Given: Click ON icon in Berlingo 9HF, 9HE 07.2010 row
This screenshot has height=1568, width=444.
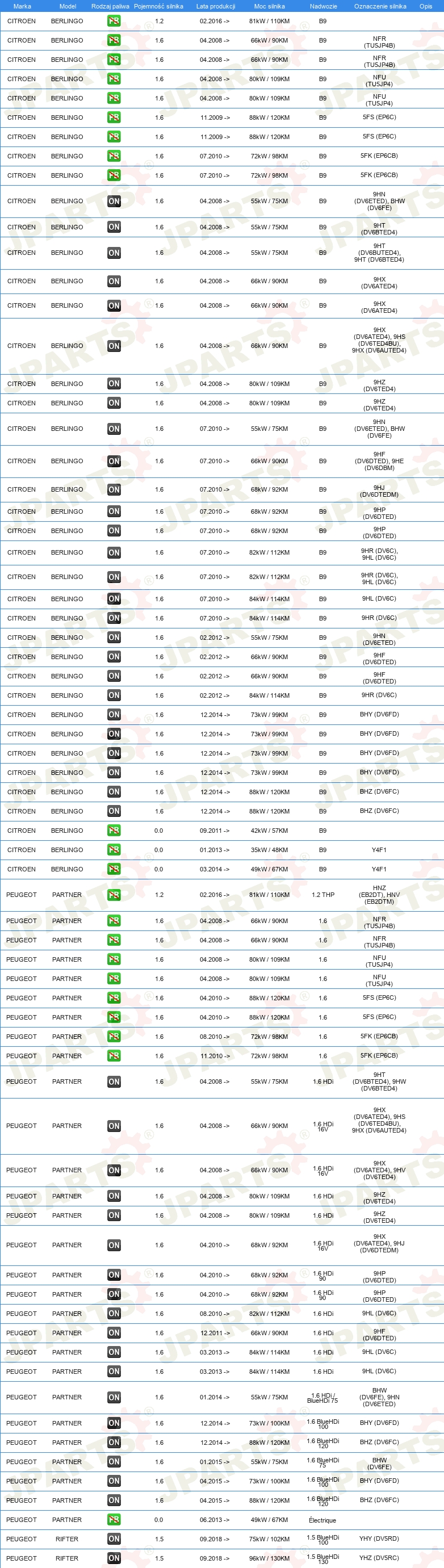Looking at the screenshot, I should coord(114,462).
